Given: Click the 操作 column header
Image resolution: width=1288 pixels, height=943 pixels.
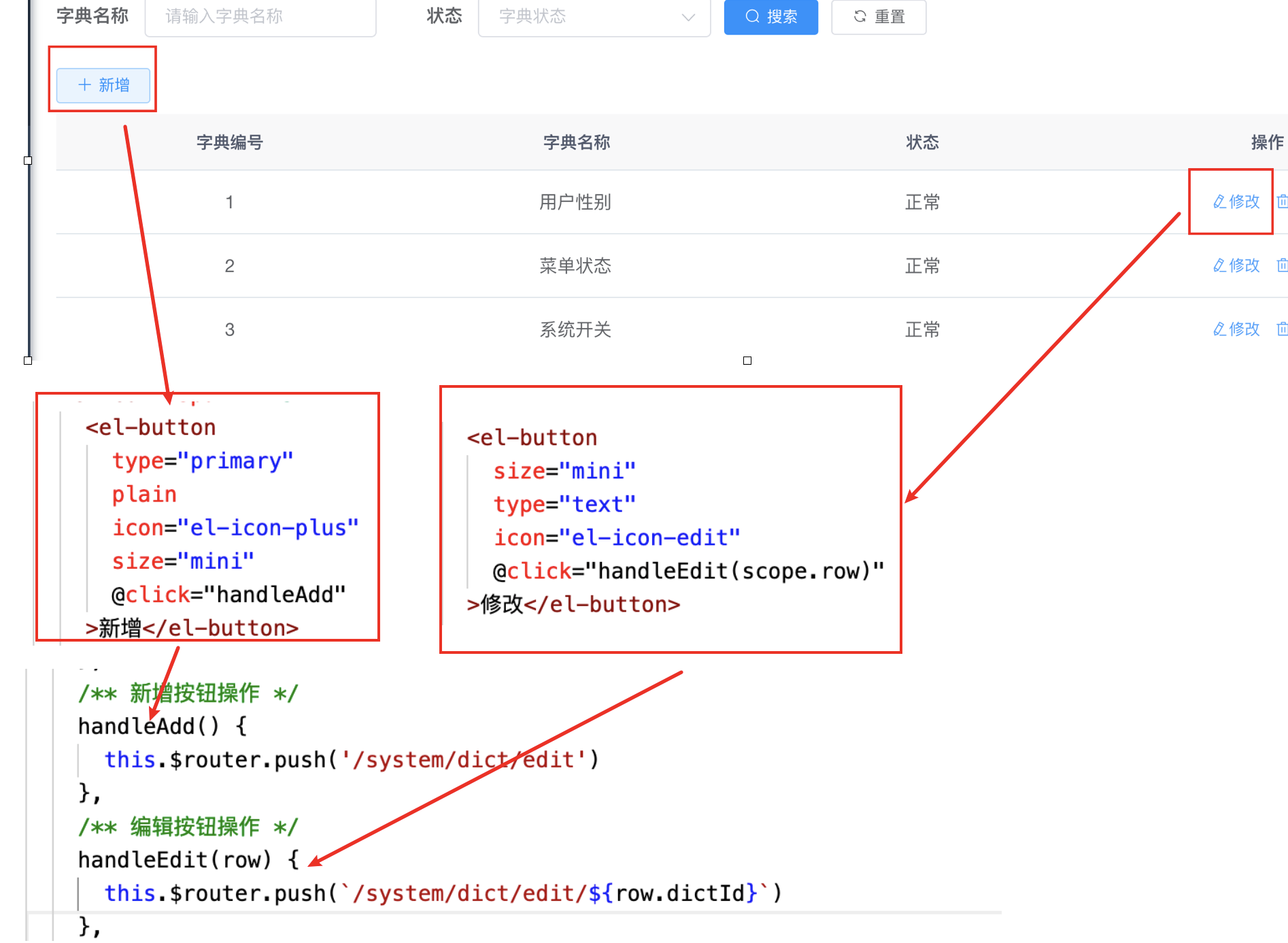Looking at the screenshot, I should [x=1268, y=142].
